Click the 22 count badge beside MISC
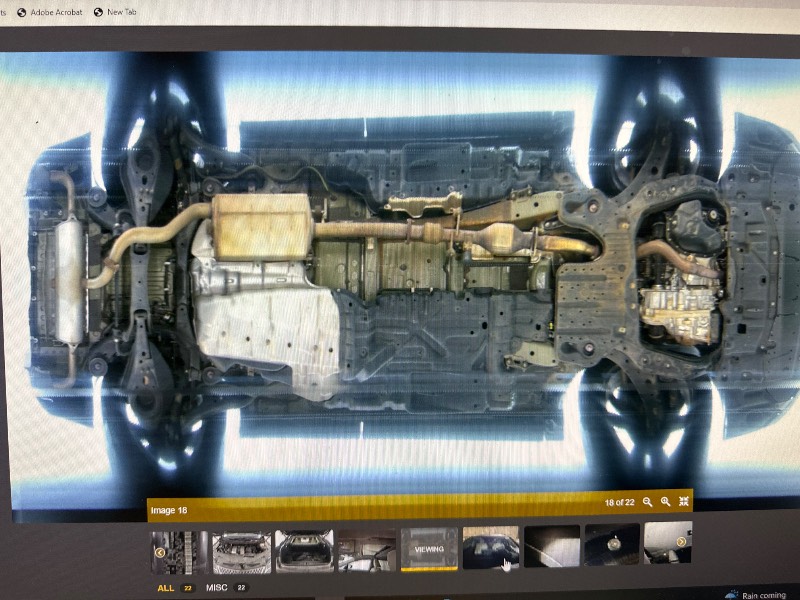The image size is (800, 600). point(240,588)
